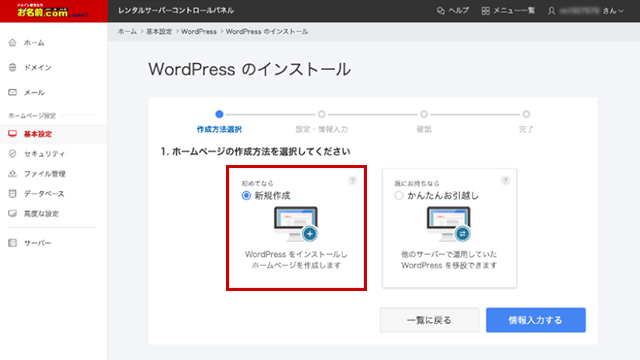
Task: Click help question mark on かんたんお引越し card
Action: 505,180
